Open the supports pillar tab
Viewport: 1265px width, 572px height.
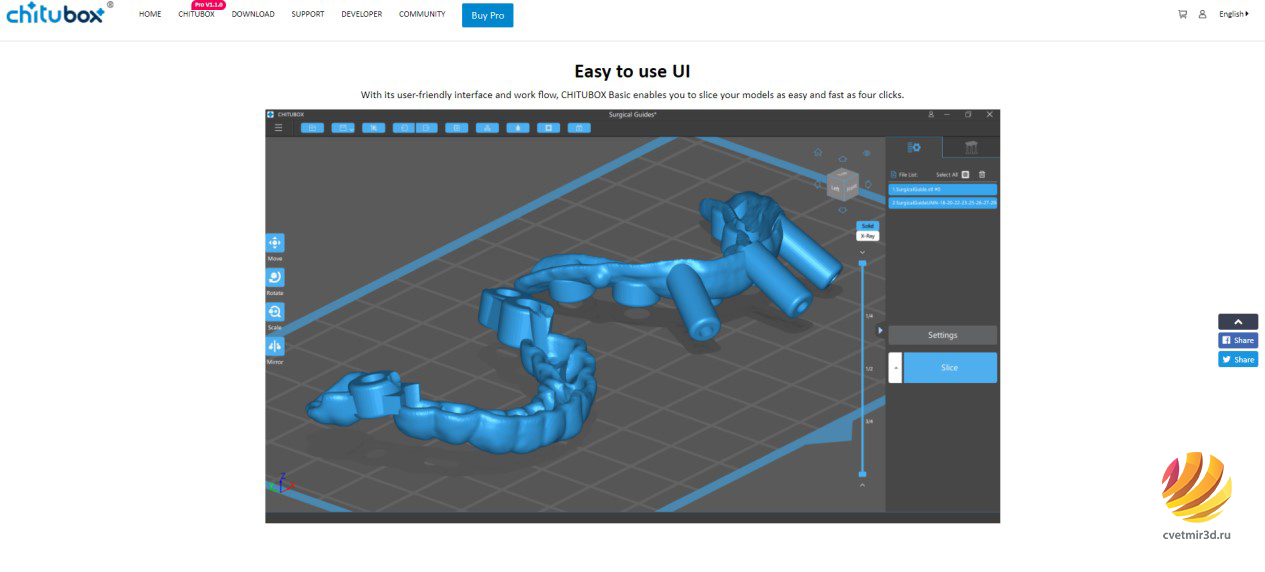[970, 147]
